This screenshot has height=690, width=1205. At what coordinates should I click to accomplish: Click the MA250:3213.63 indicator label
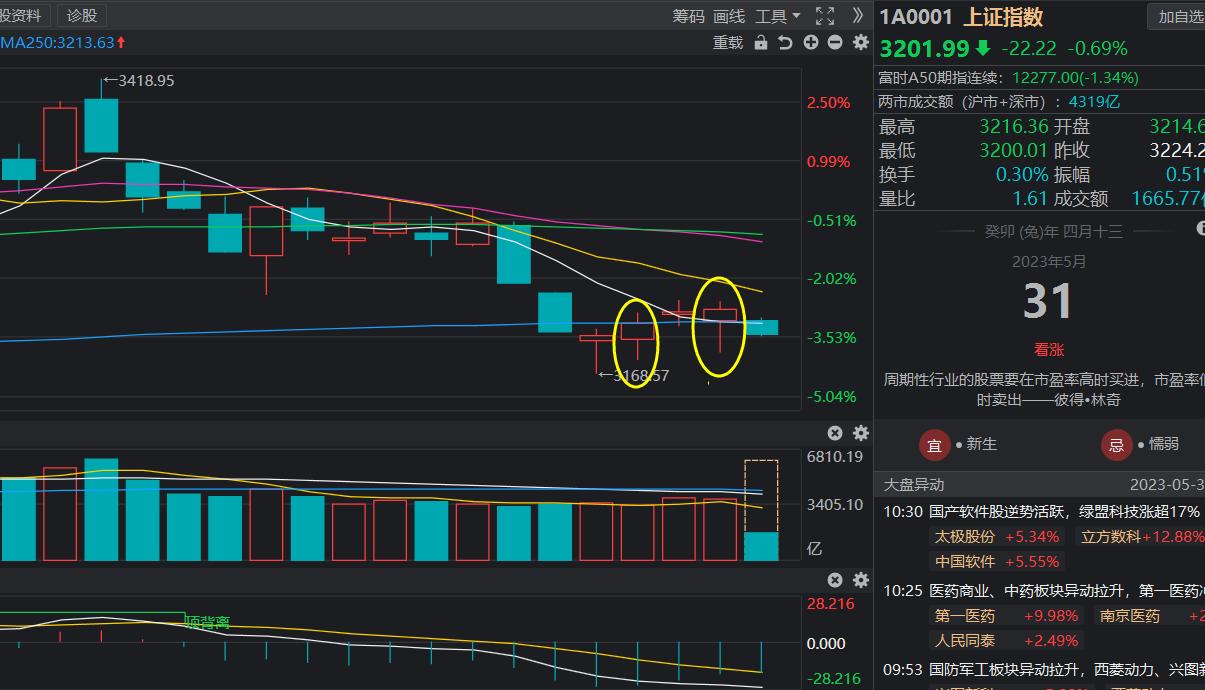click(x=63, y=42)
